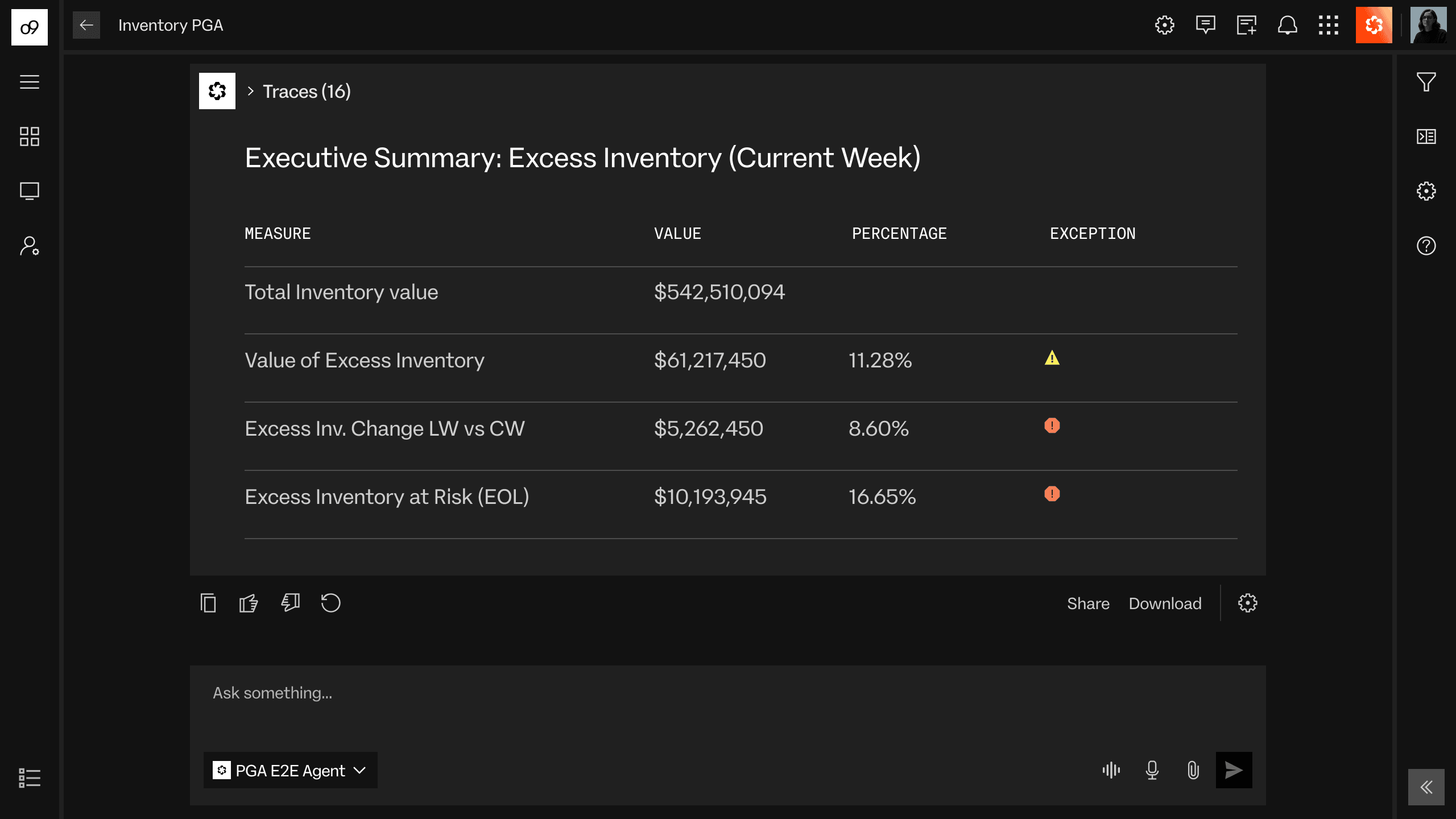Click the Download button

point(1165,603)
